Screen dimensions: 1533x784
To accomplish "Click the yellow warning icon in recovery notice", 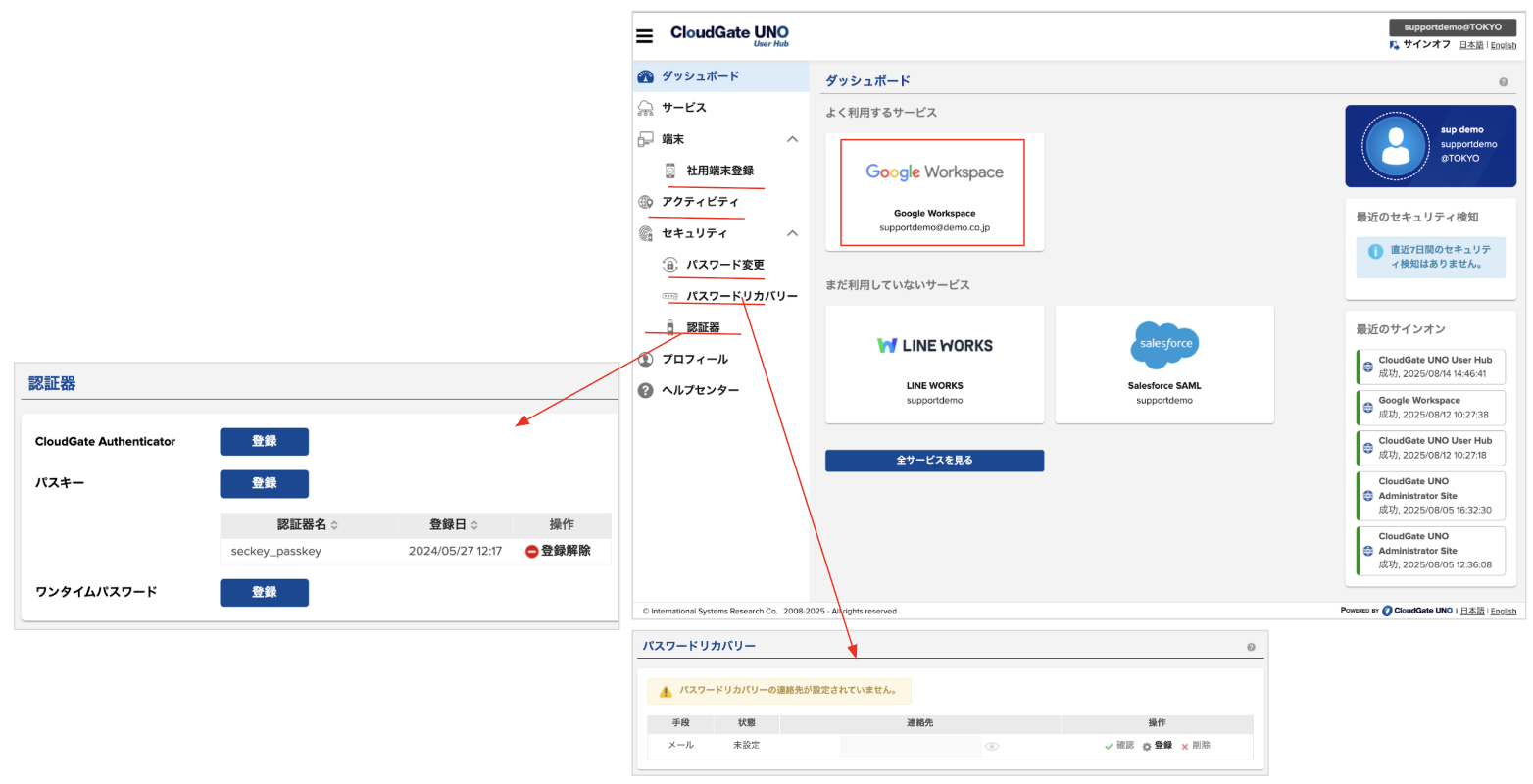I will coord(666,691).
